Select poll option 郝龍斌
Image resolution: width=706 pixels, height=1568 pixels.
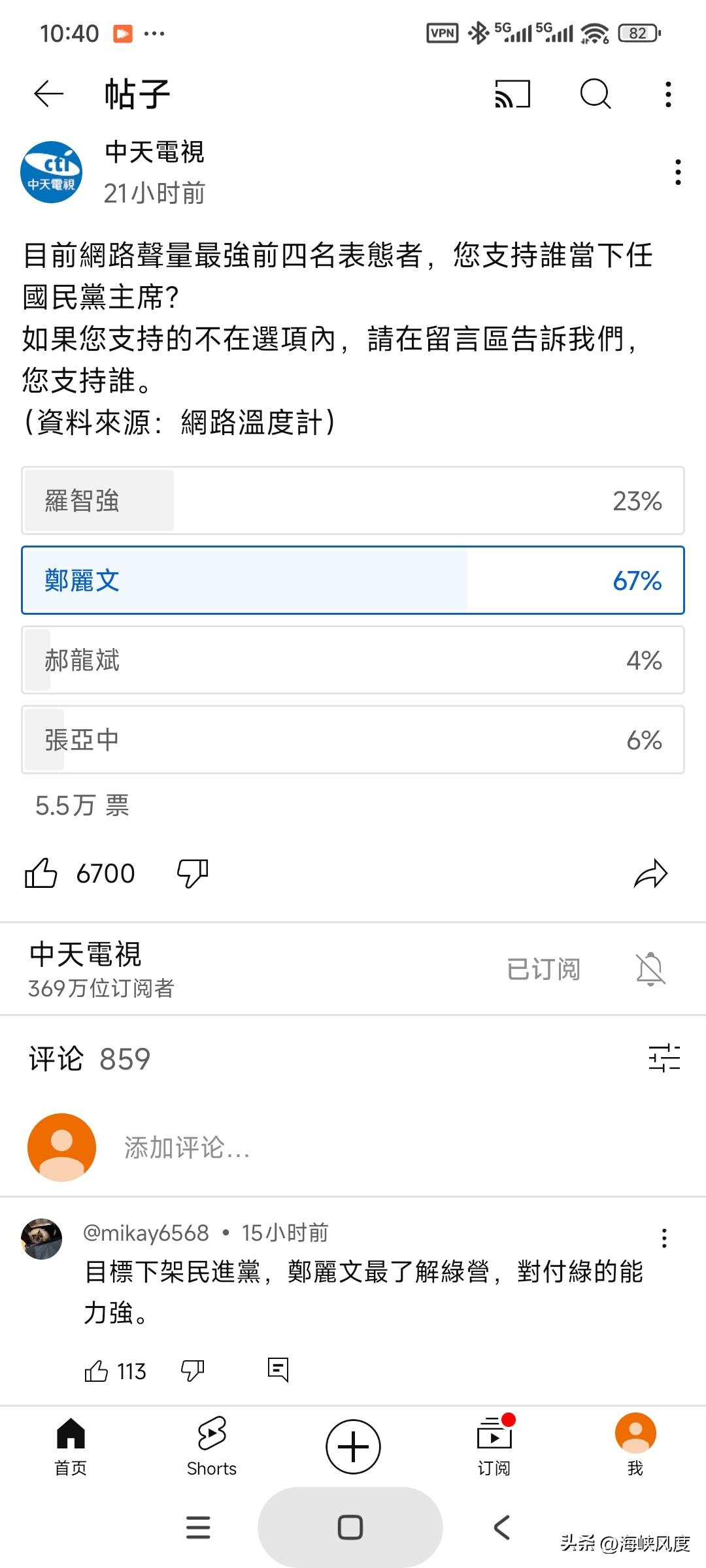click(x=353, y=660)
